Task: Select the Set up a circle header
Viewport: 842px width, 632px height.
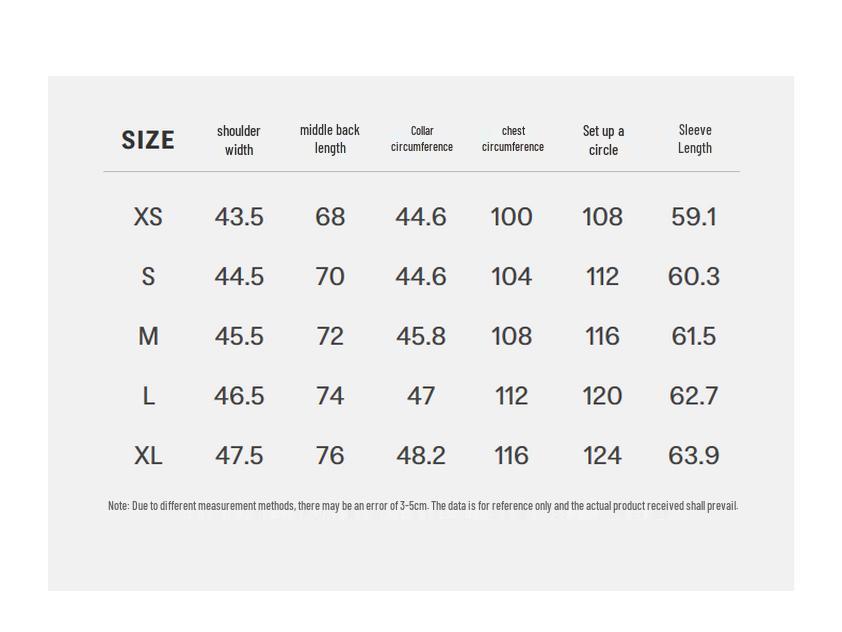Action: (x=603, y=140)
